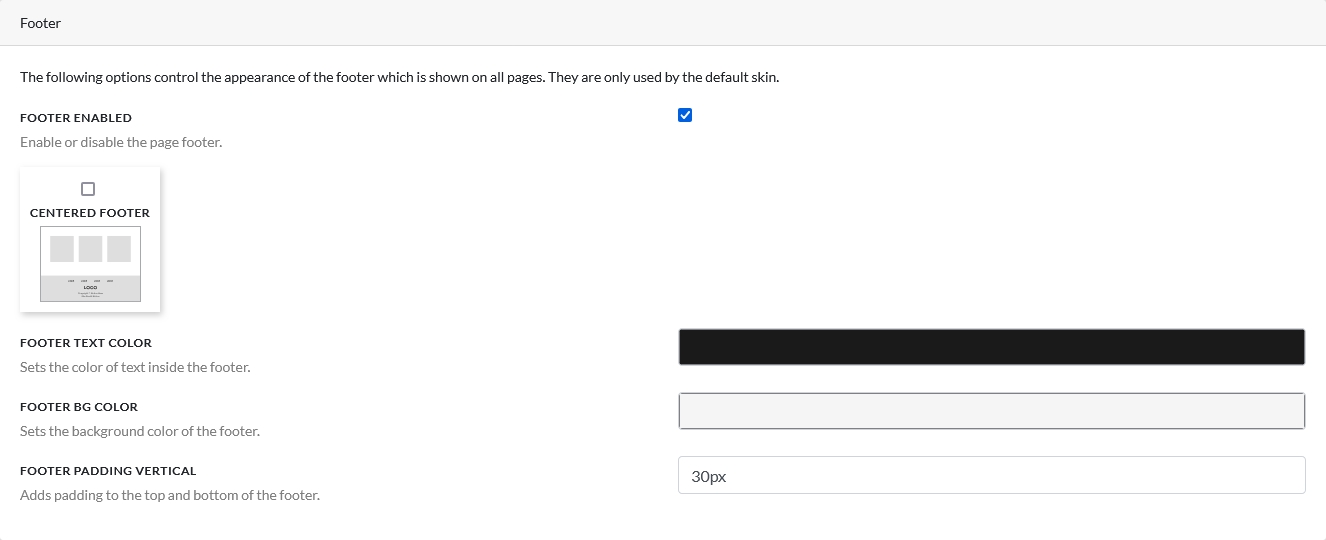
Task: Click the middle gray box in layout preview
Action: click(90, 249)
